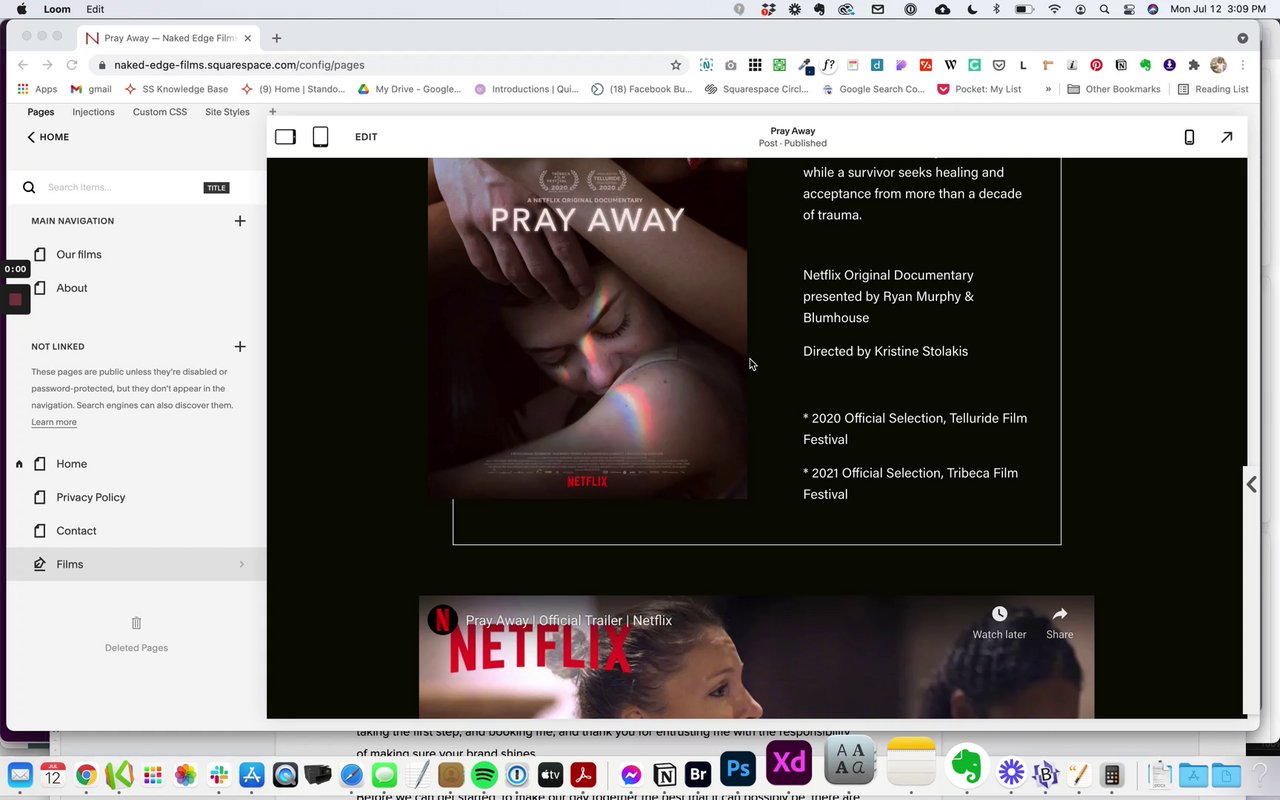Switch to desktop preview icon in Squarespace toolbar
This screenshot has width=1280, height=800.
[285, 137]
